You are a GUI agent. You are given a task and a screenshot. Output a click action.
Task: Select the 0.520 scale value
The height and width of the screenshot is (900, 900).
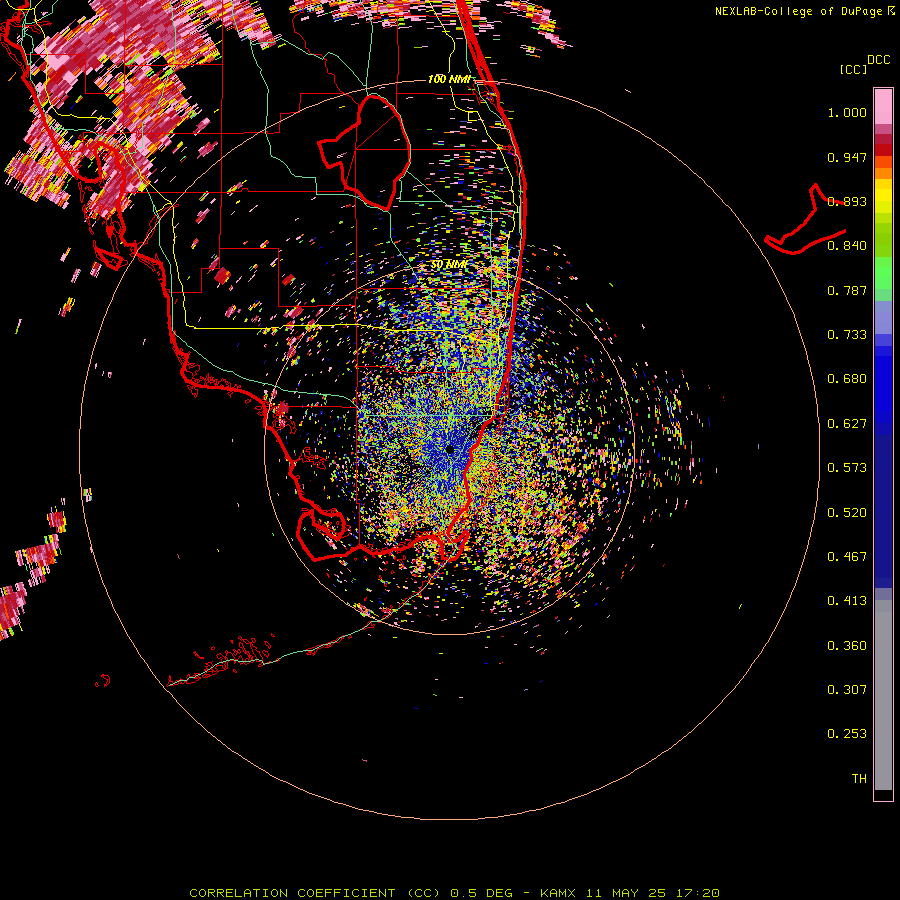pyautogui.click(x=847, y=513)
